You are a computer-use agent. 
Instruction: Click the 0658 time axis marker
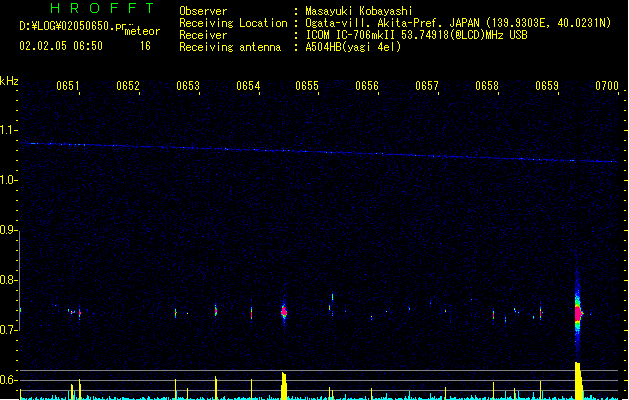487,86
